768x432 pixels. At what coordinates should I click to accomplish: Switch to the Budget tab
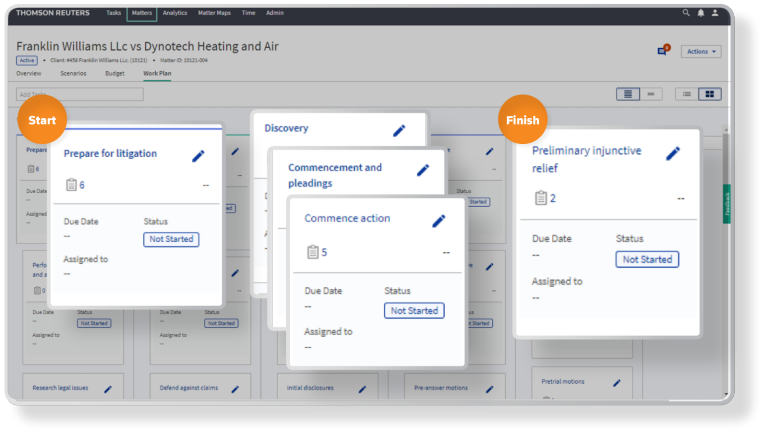click(115, 73)
